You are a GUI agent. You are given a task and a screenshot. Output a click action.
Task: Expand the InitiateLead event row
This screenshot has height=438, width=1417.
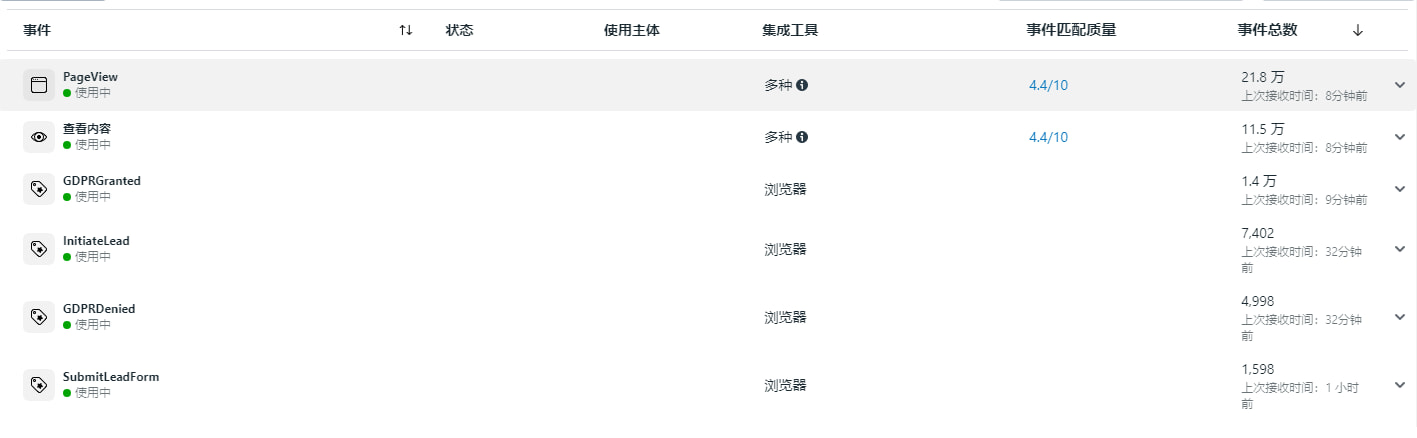[1400, 249]
